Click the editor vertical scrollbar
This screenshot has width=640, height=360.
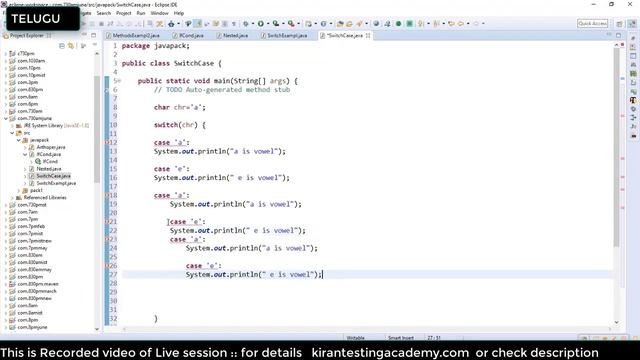[x=616, y=147]
